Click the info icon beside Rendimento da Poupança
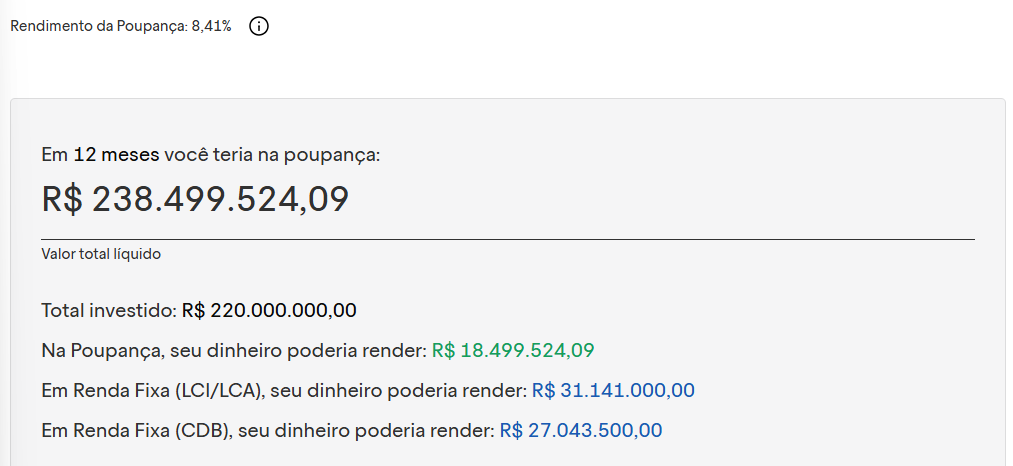Image resolution: width=1013 pixels, height=466 pixels. point(258,26)
